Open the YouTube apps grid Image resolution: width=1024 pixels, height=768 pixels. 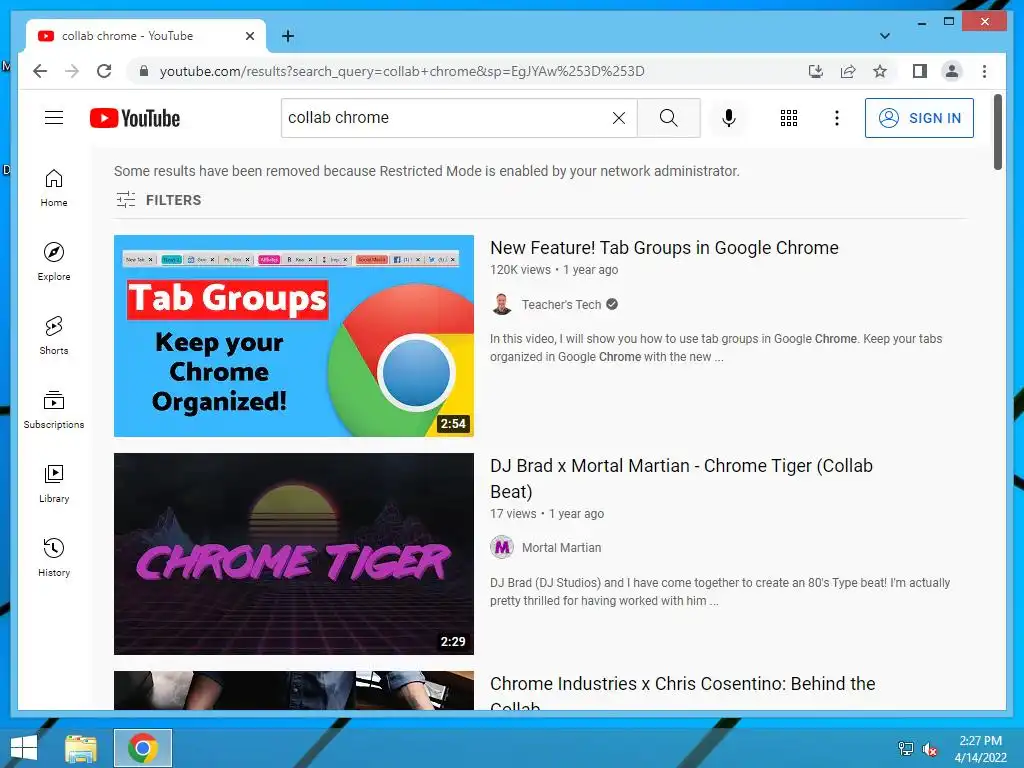click(789, 118)
